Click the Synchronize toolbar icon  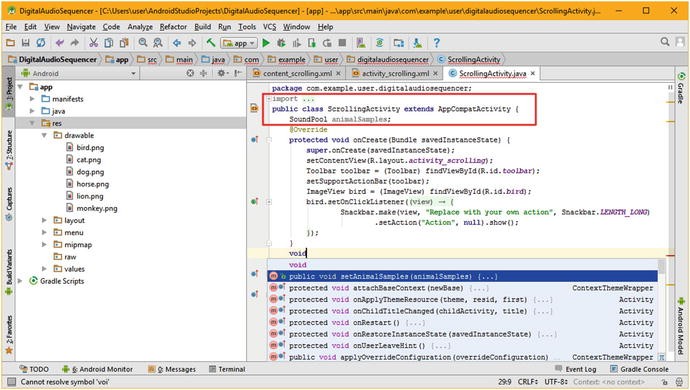pos(40,43)
